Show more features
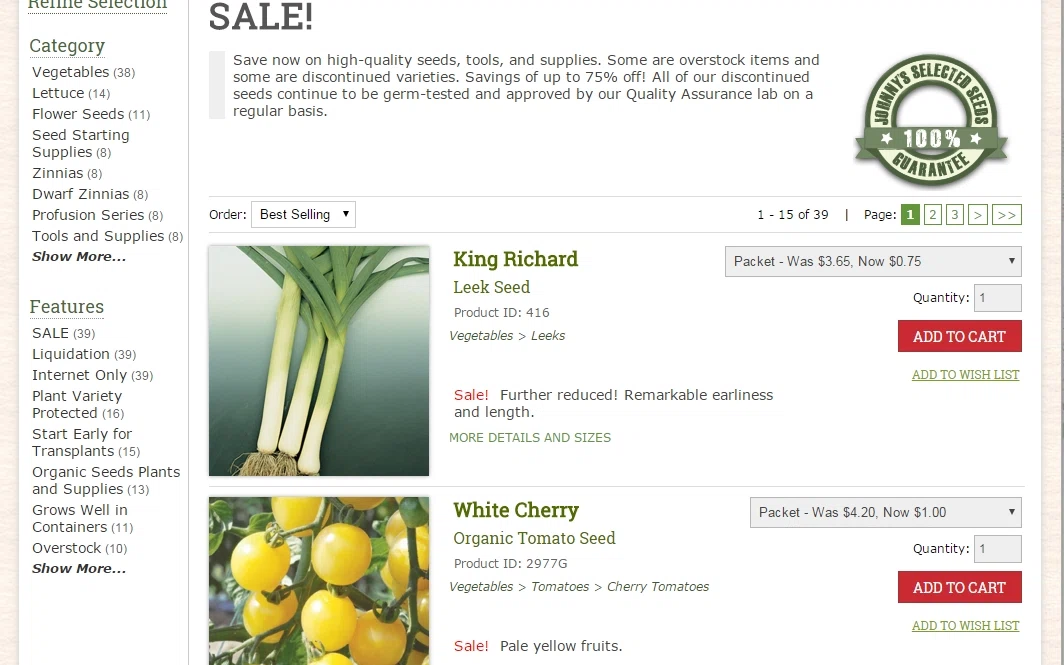Image resolution: width=1064 pixels, height=665 pixels. point(79,569)
